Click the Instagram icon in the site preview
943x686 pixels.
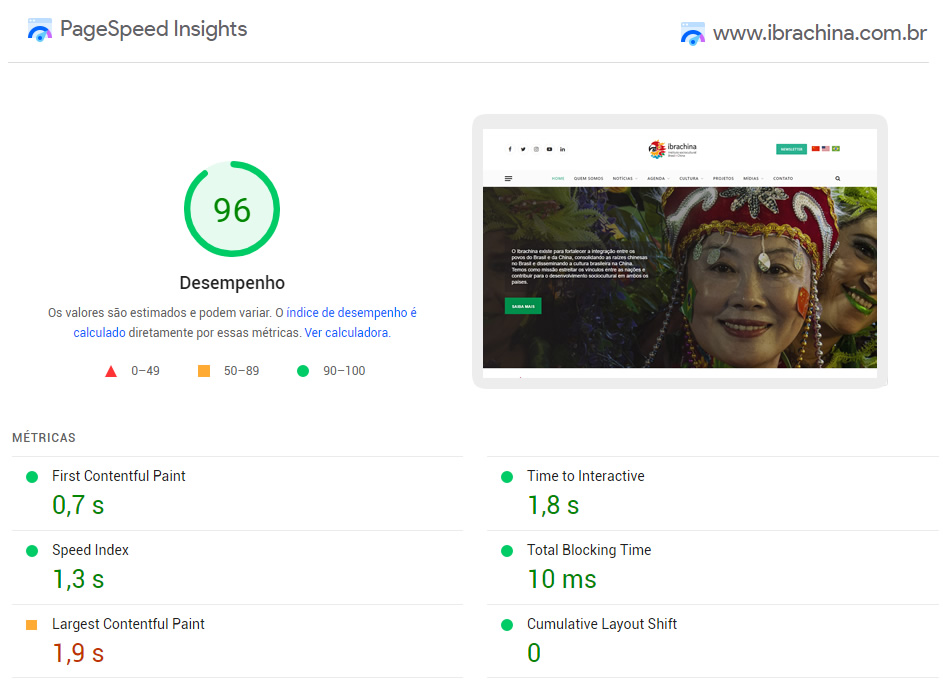coord(536,149)
